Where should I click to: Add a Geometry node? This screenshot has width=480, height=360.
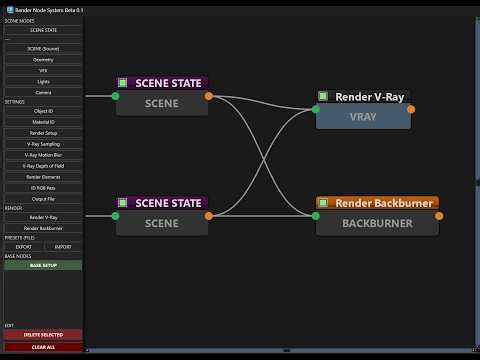(x=43, y=60)
